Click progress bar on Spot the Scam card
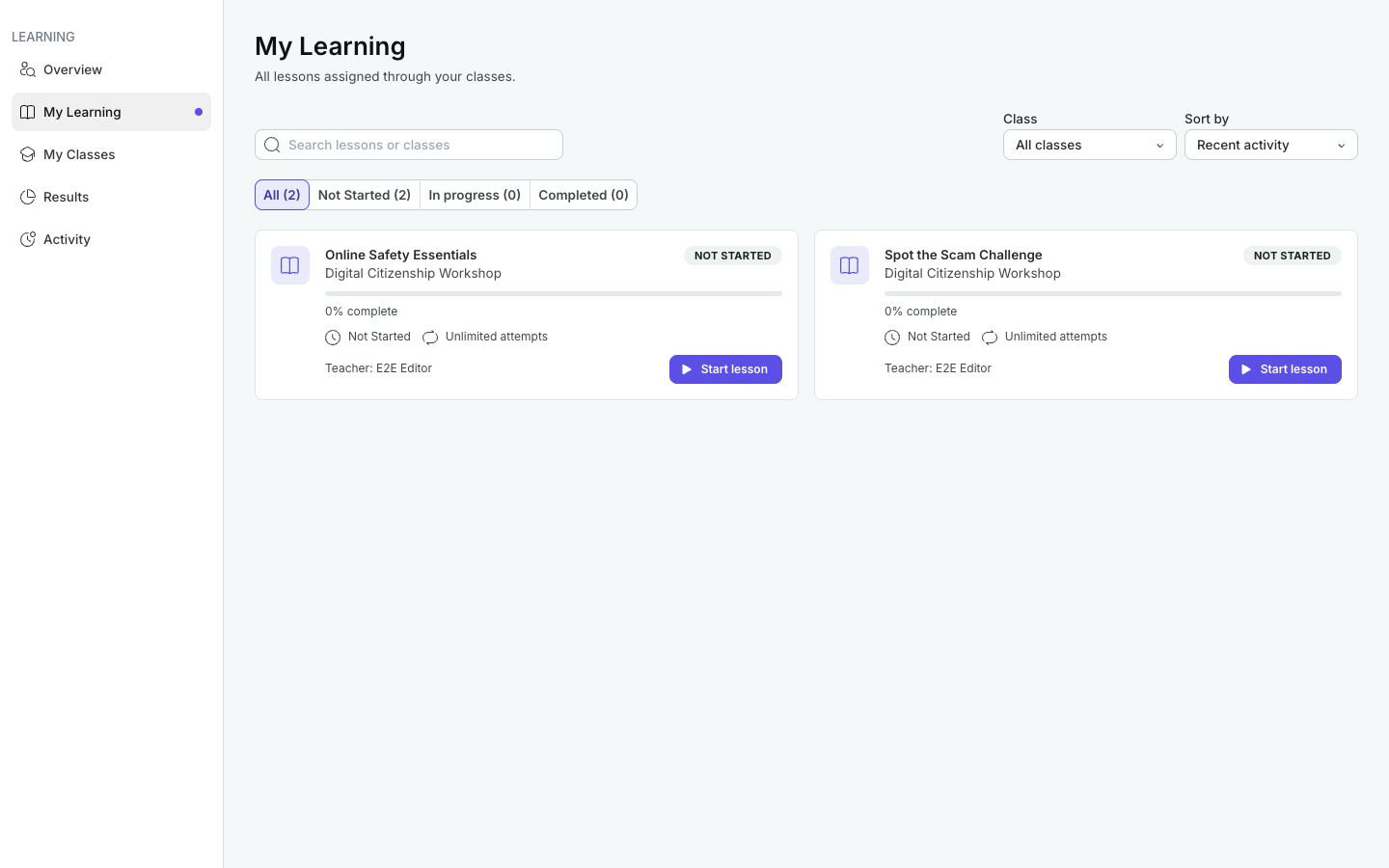The height and width of the screenshot is (868, 1389). coord(1113,293)
